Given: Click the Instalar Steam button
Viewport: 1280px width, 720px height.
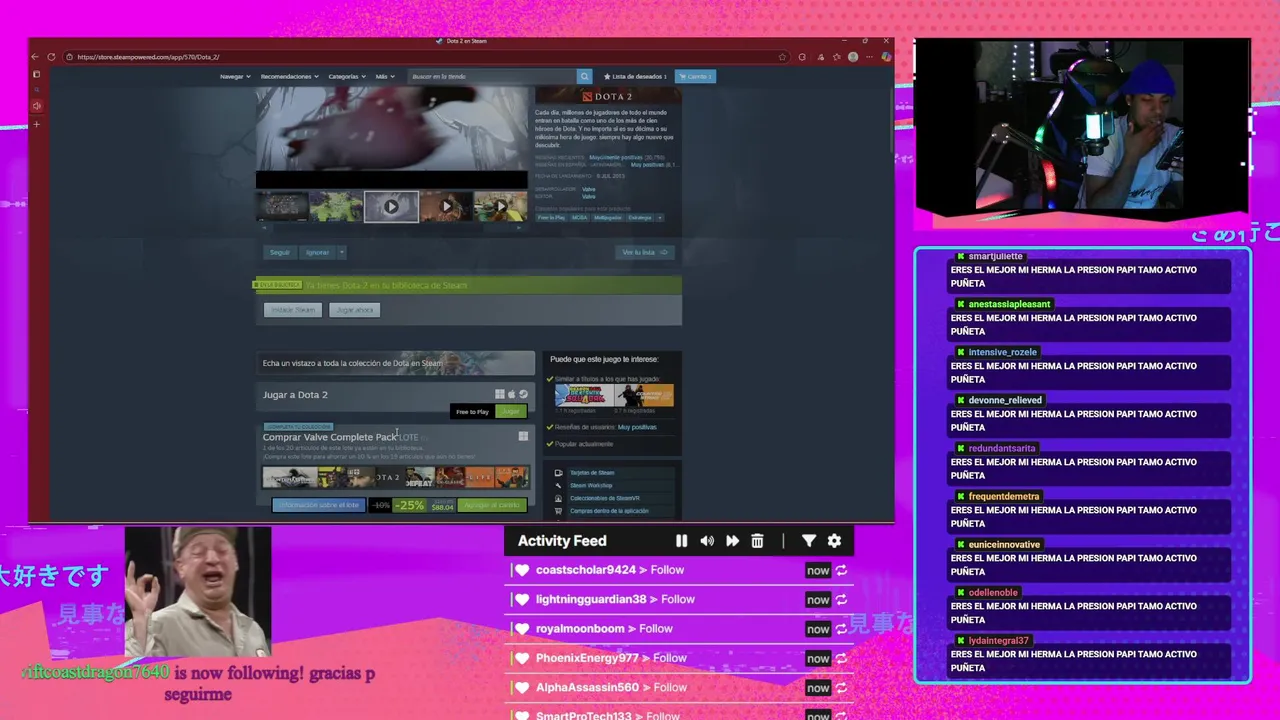Looking at the screenshot, I should point(293,310).
